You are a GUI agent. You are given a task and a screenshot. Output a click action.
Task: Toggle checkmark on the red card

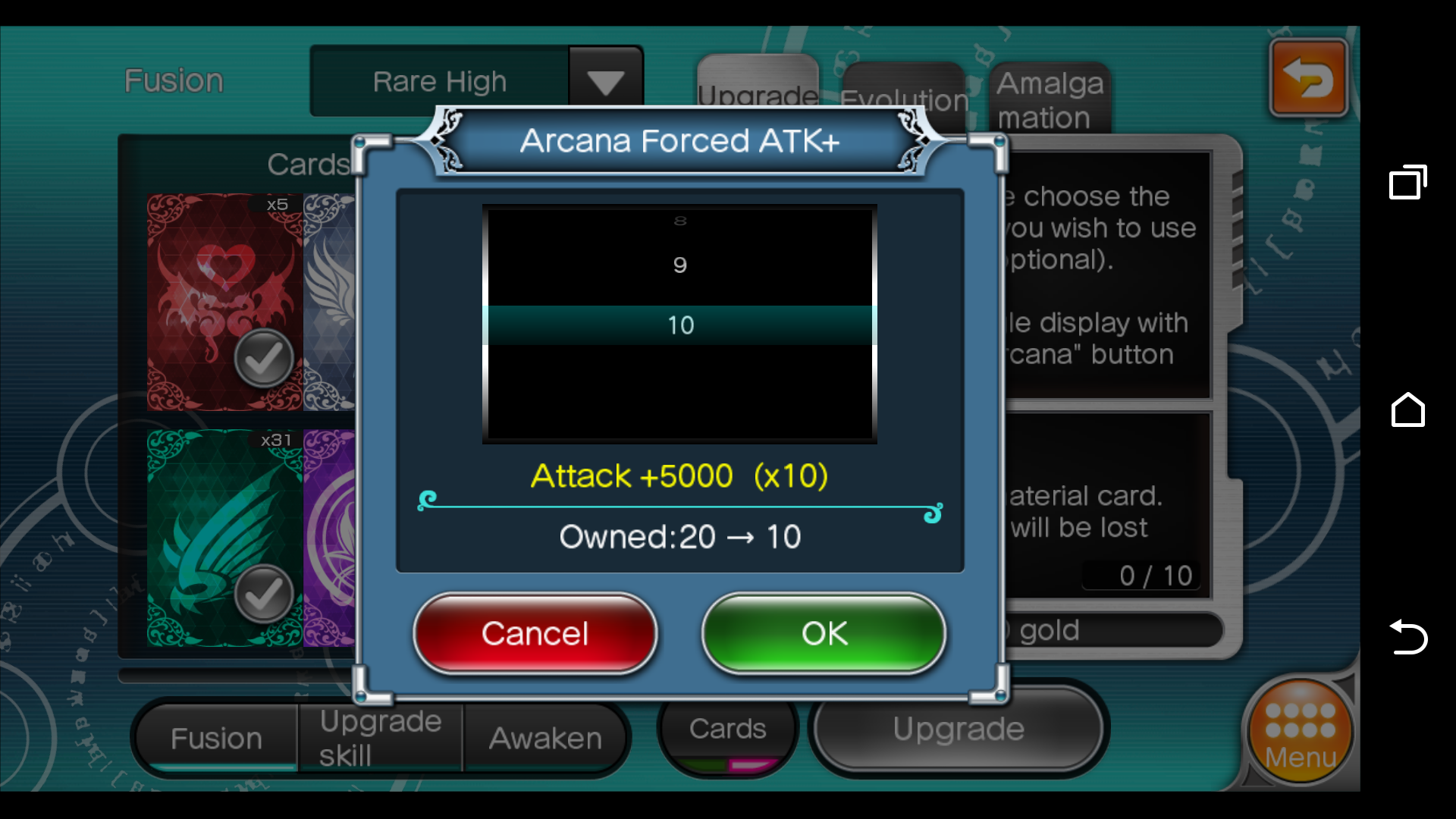(264, 359)
